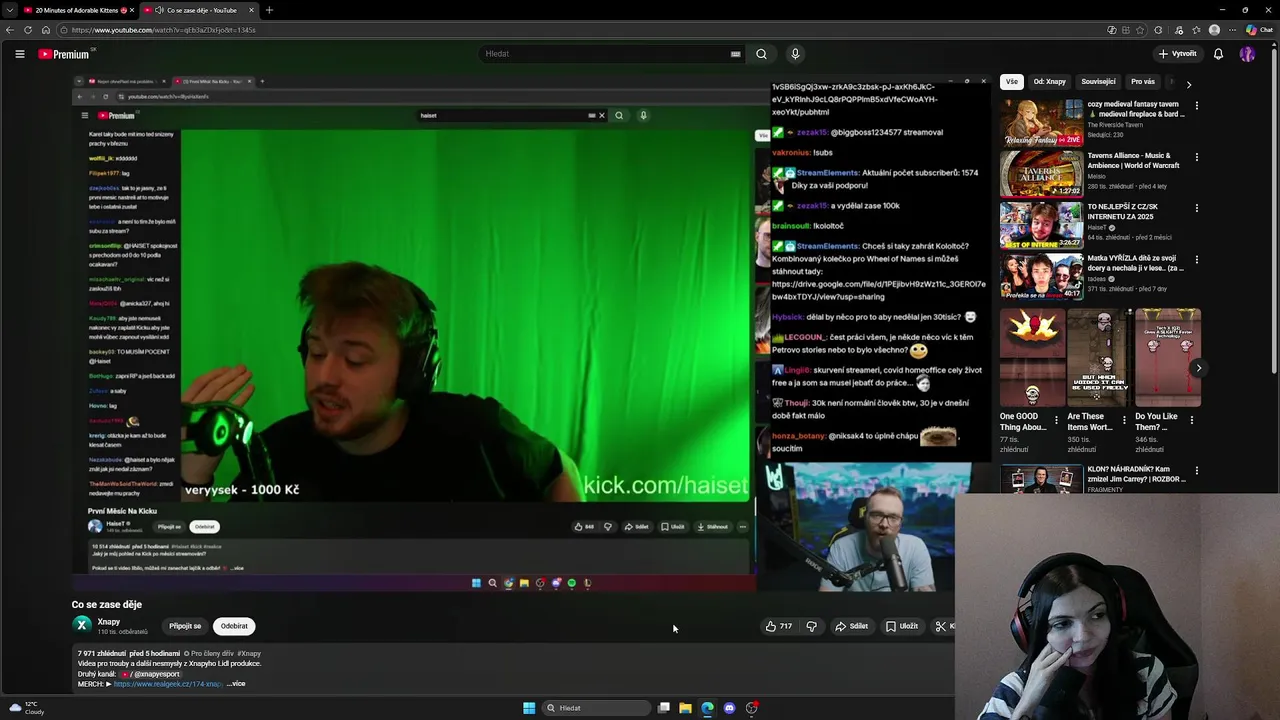Dislike the video with thumbs down

click(x=811, y=626)
